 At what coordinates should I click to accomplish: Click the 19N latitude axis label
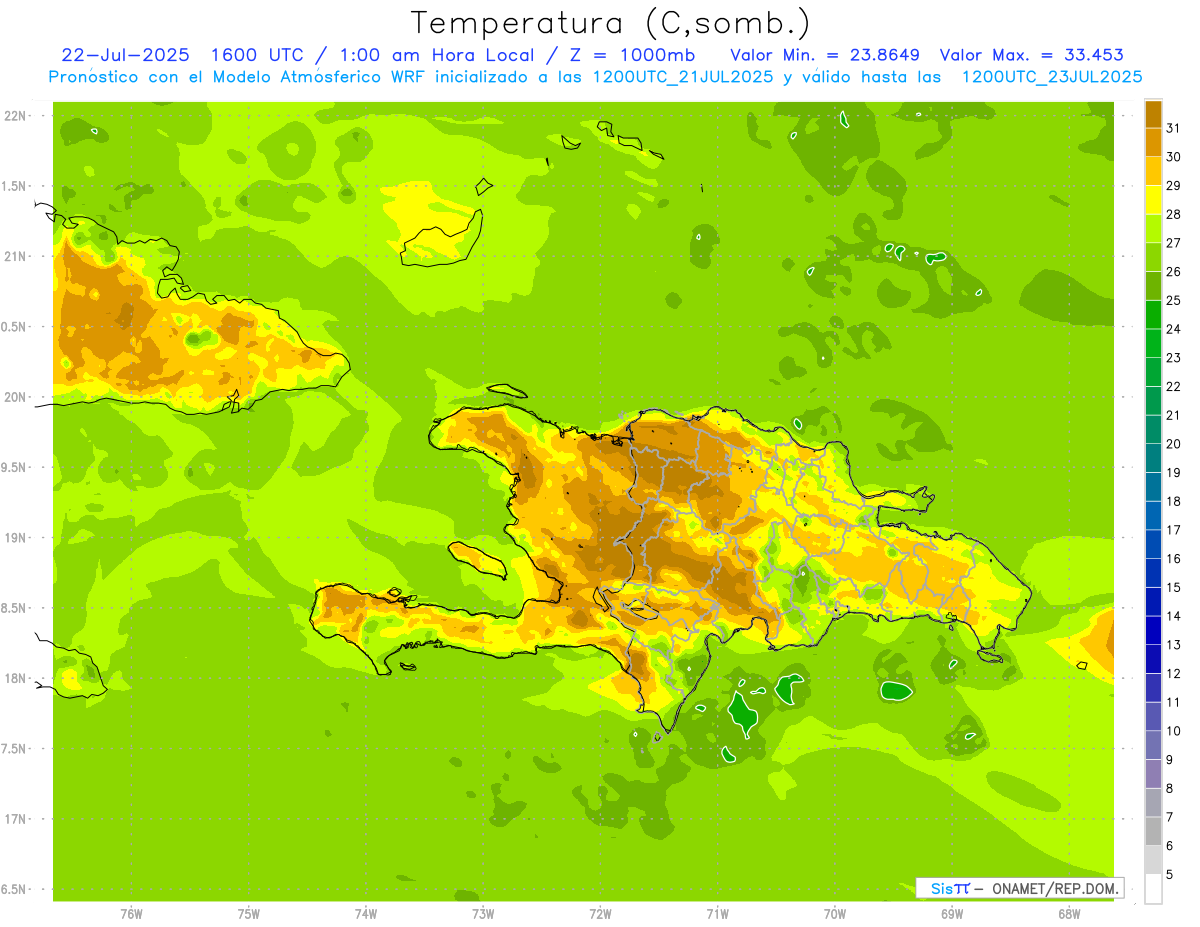[15, 538]
